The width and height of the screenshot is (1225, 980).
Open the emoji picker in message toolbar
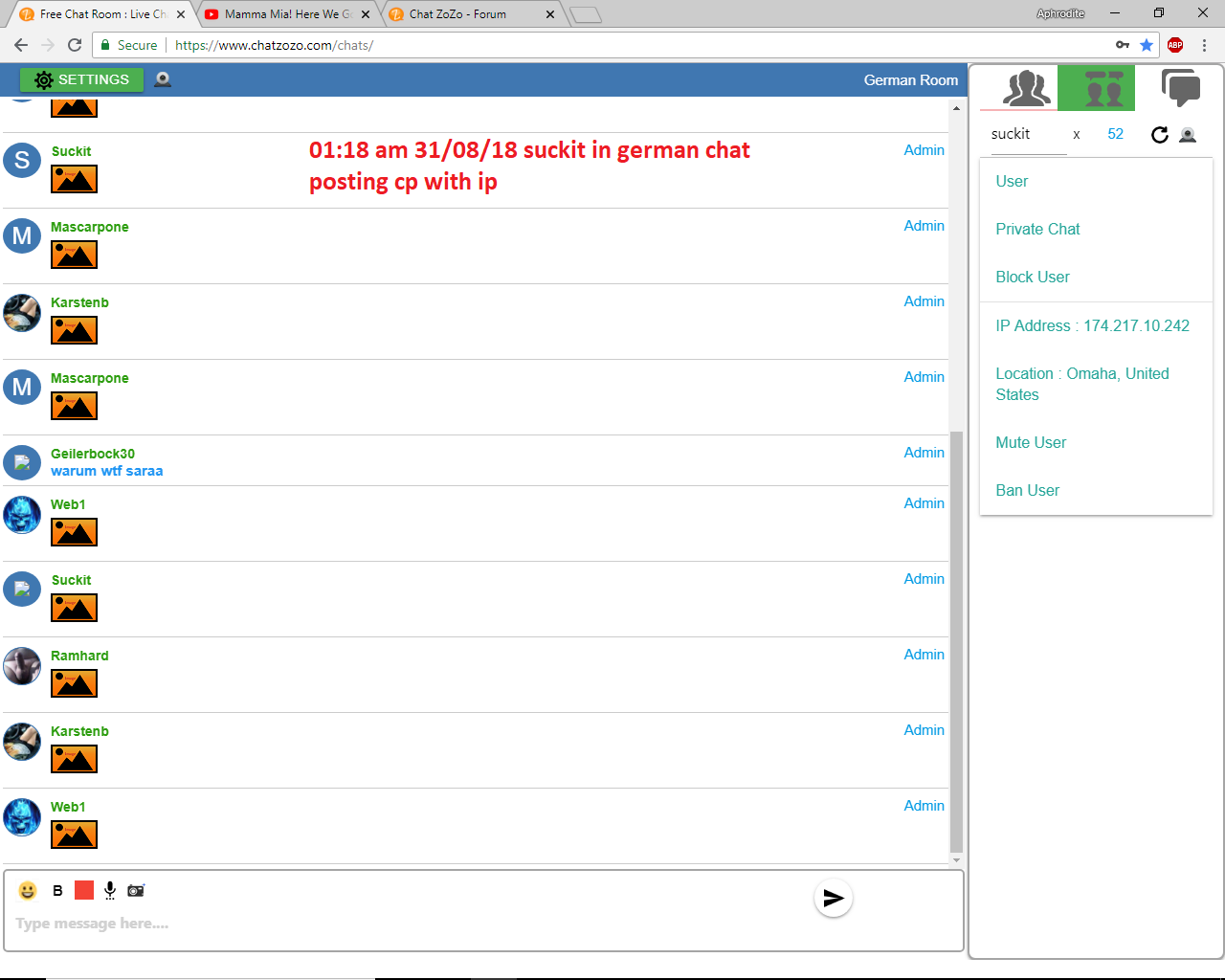pyautogui.click(x=28, y=891)
